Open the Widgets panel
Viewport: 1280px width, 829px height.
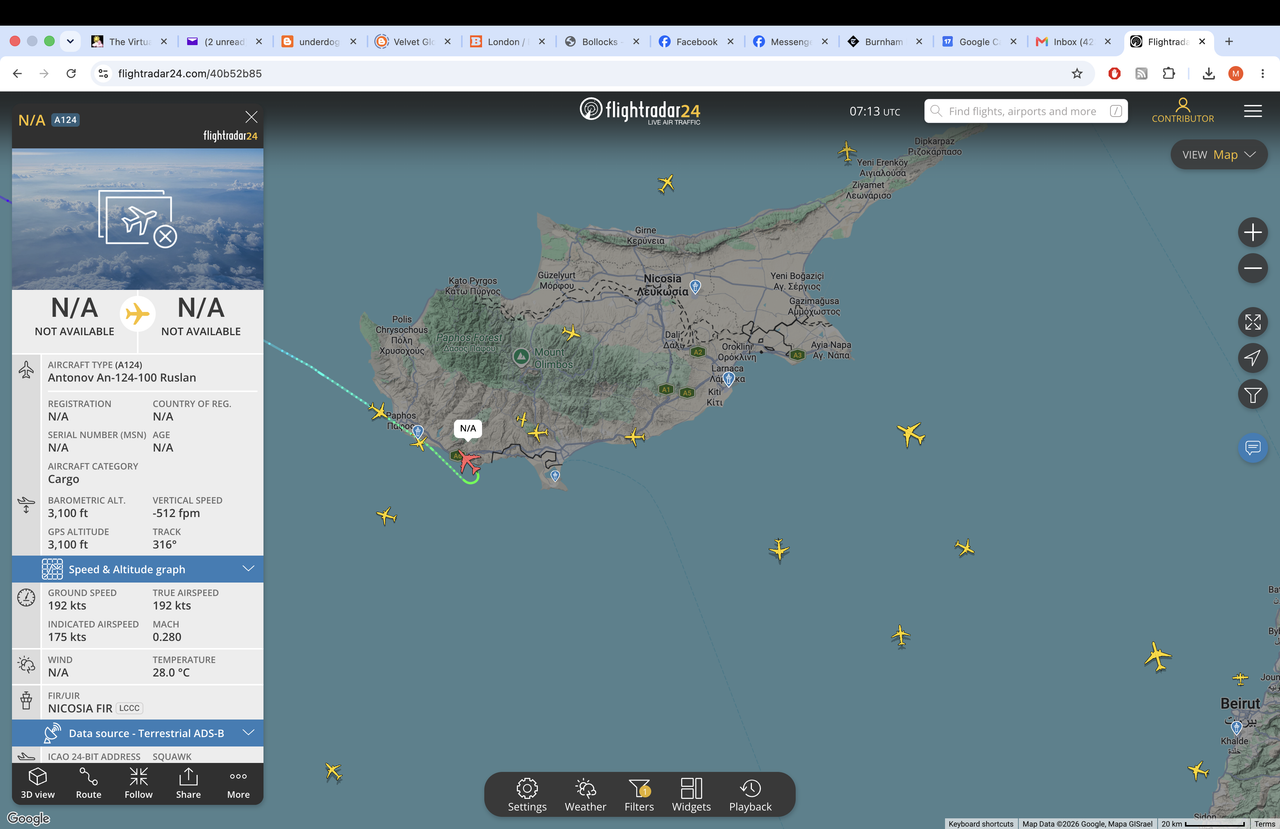[691, 795]
